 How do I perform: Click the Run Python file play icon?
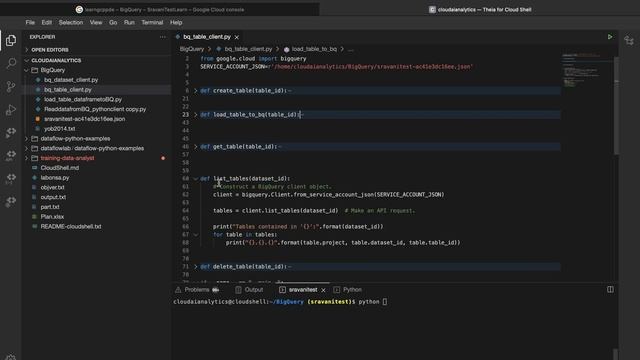tap(610, 37)
